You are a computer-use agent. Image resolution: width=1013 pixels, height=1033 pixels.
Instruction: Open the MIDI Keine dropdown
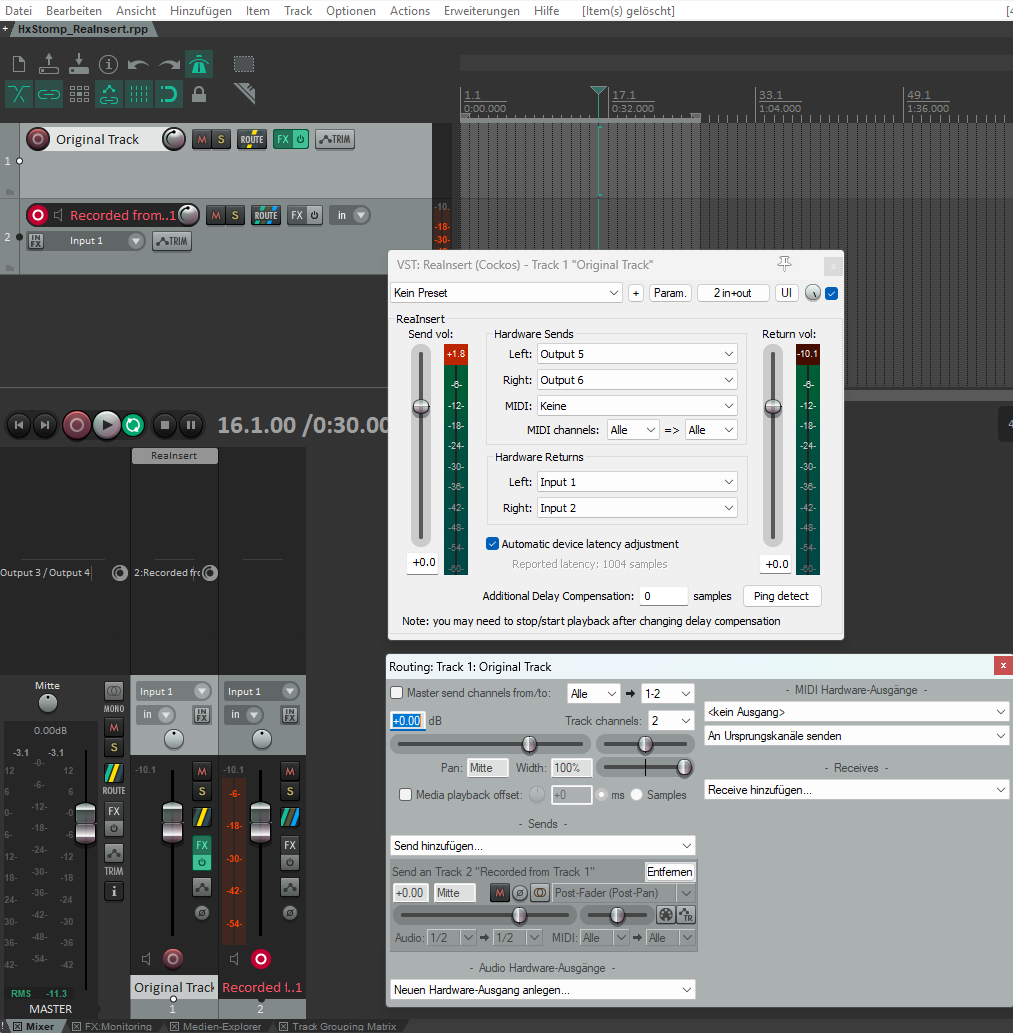(637, 406)
